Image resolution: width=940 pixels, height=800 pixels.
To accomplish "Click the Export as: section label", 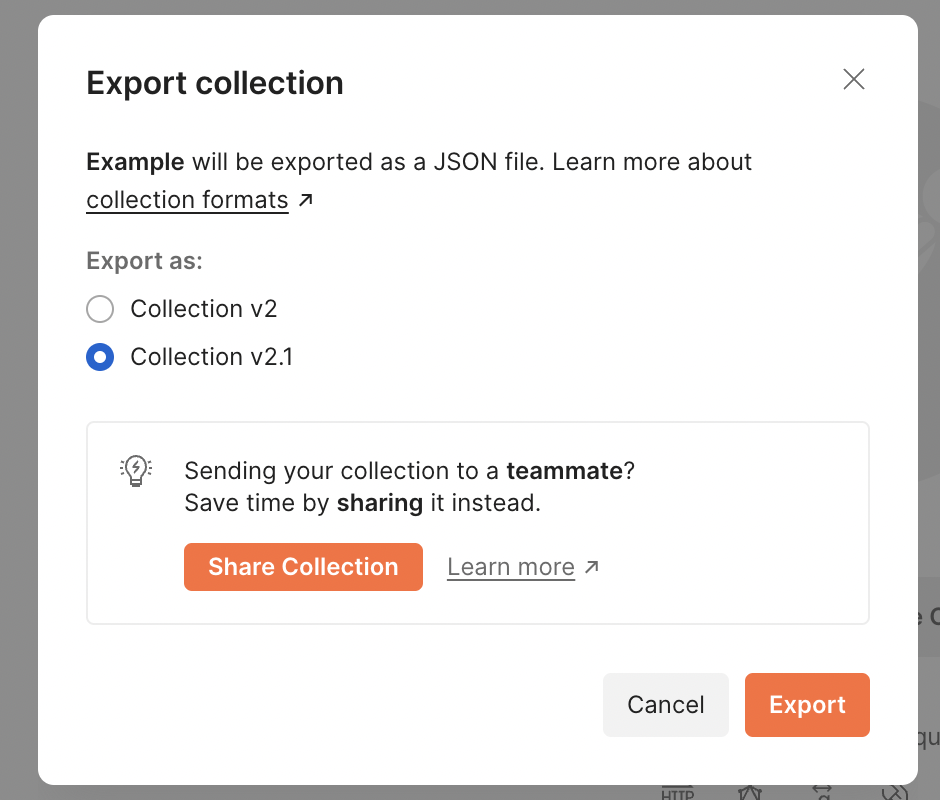I will [x=144, y=261].
